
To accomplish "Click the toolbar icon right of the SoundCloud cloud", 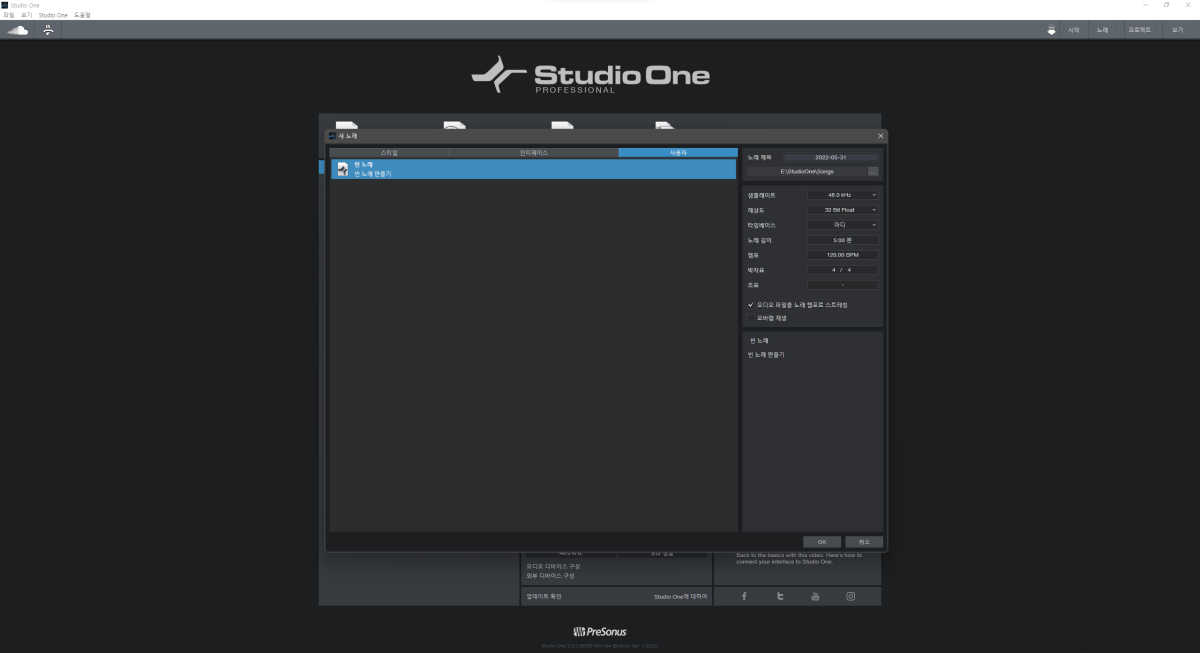I will click(48, 30).
